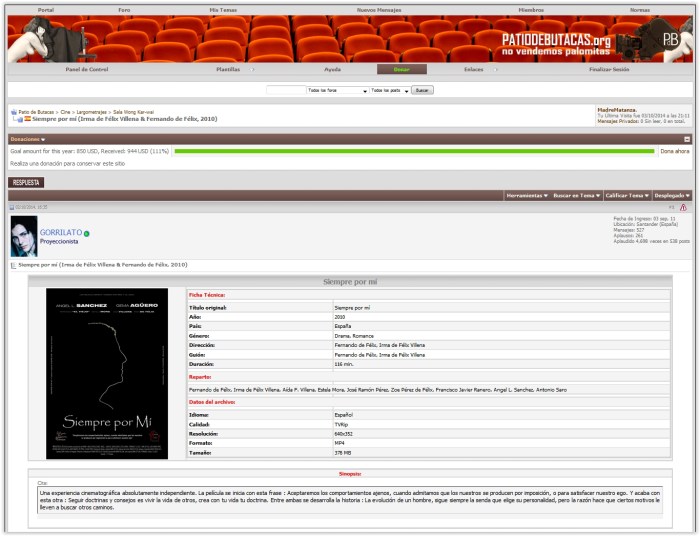Screen dimensions: 700x536
Task: Expand the Herramientas menu
Action: tap(527, 195)
